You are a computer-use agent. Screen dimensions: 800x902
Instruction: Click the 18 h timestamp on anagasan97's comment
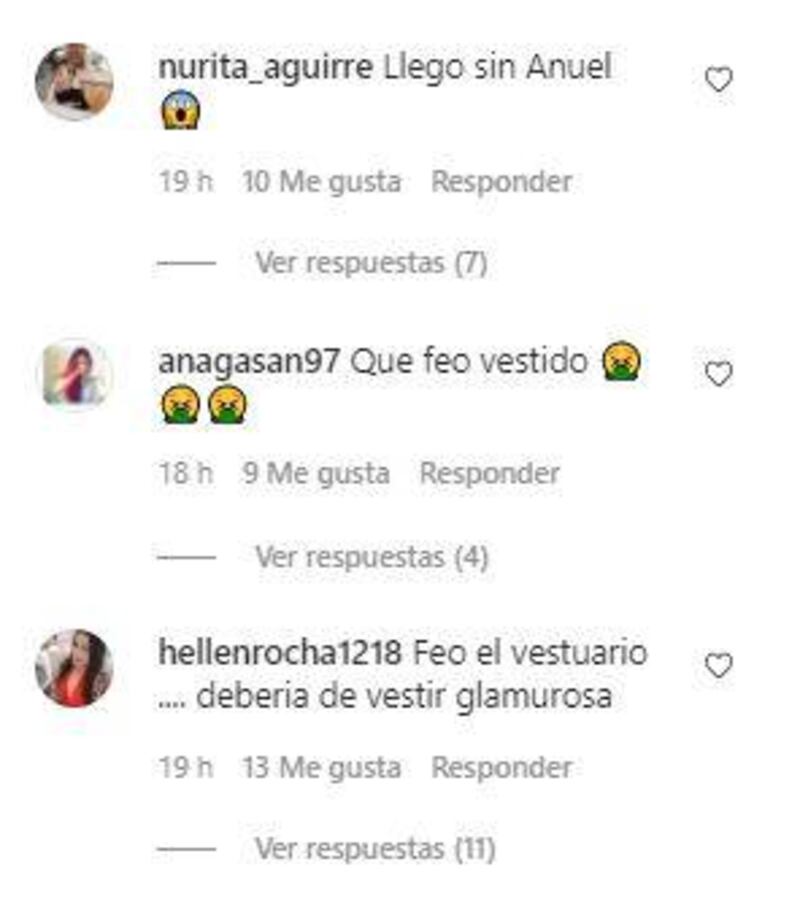(186, 473)
